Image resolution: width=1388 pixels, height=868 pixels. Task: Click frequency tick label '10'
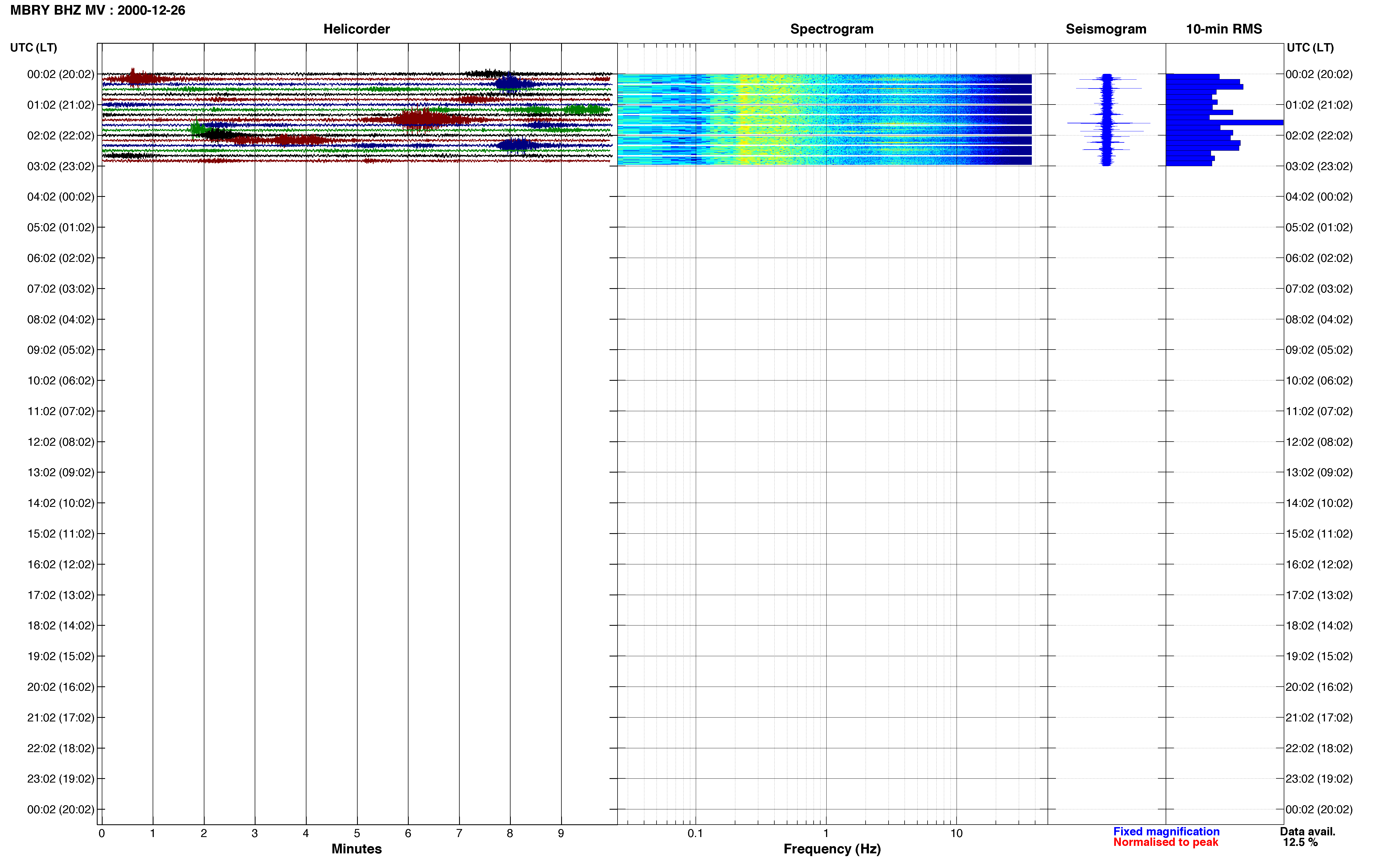click(x=956, y=833)
